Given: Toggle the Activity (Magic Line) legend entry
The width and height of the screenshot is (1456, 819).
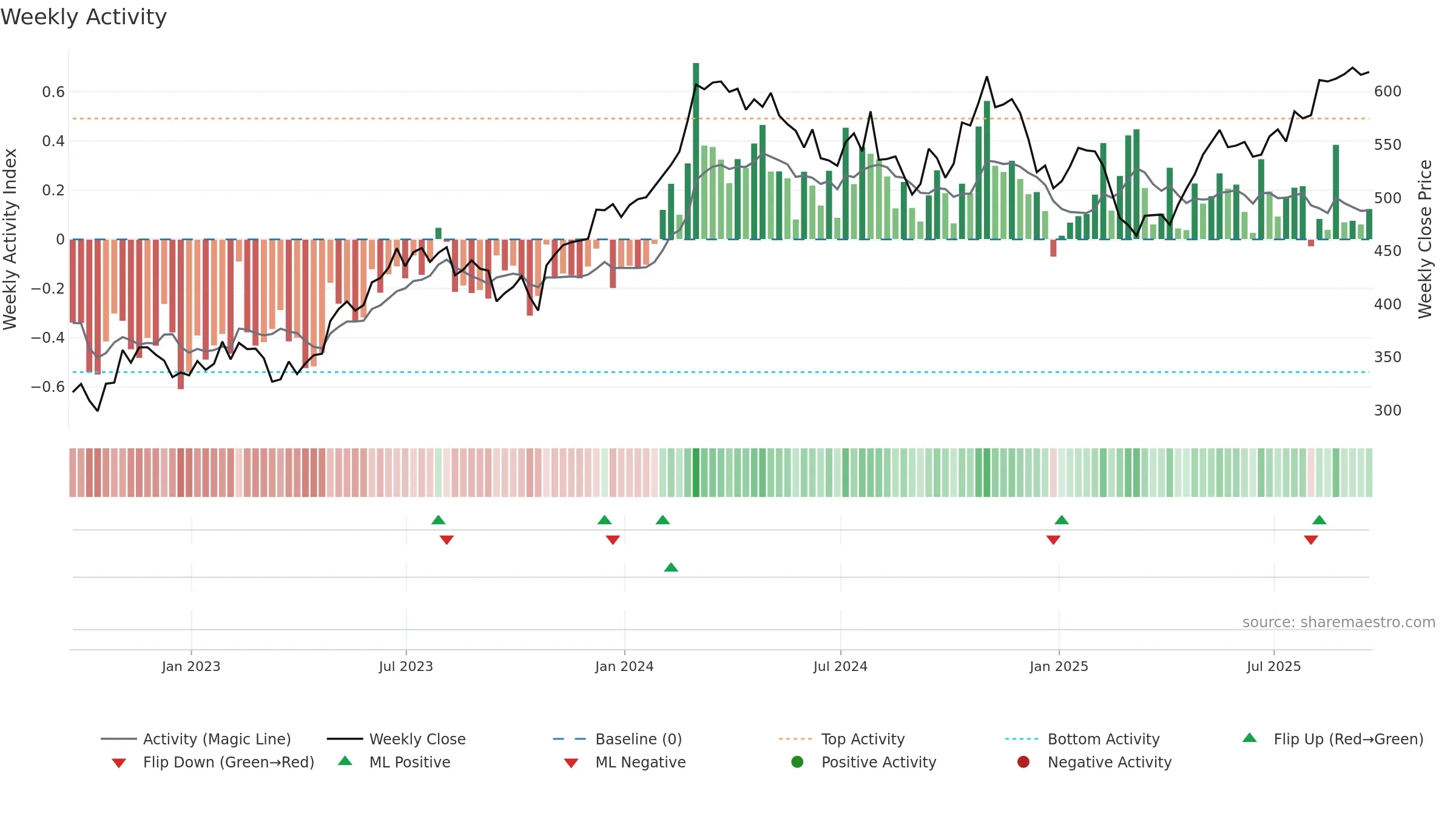Looking at the screenshot, I should (x=196, y=739).
